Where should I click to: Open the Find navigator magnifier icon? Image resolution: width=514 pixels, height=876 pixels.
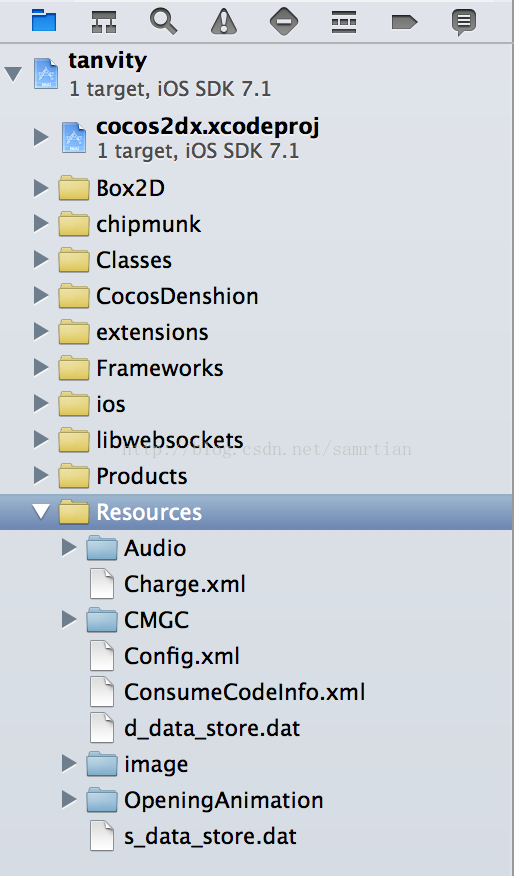click(164, 22)
